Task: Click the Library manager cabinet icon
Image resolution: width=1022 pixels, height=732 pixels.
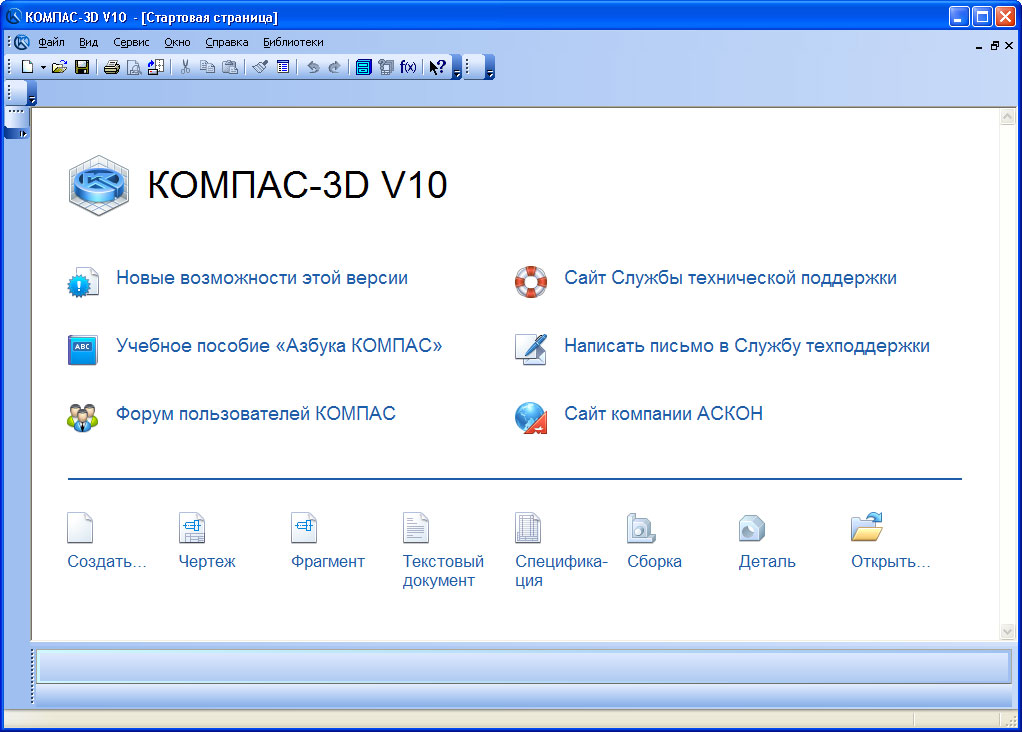Action: pyautogui.click(x=364, y=67)
